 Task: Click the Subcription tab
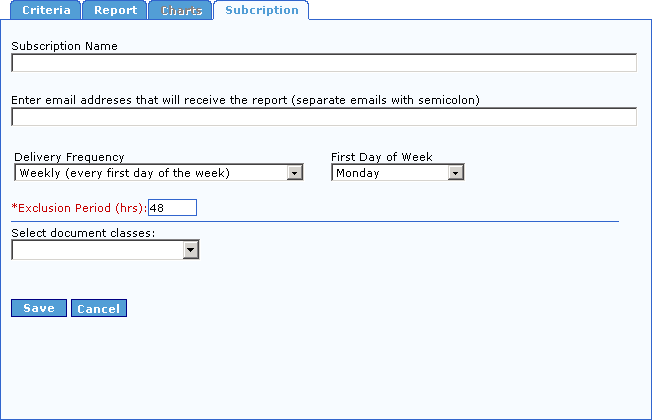coord(261,11)
